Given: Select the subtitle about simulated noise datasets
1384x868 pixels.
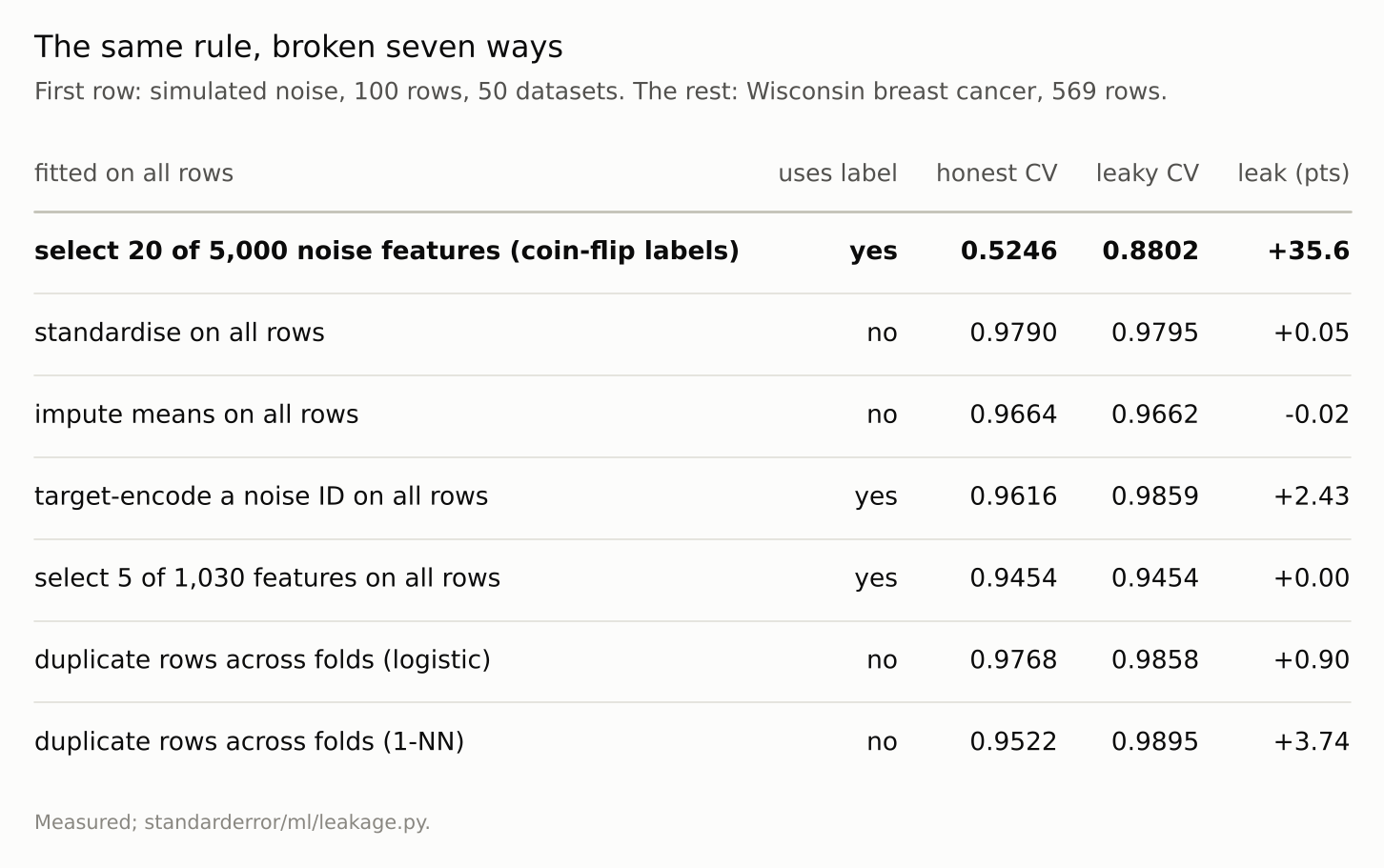Looking at the screenshot, I should coord(600,91).
